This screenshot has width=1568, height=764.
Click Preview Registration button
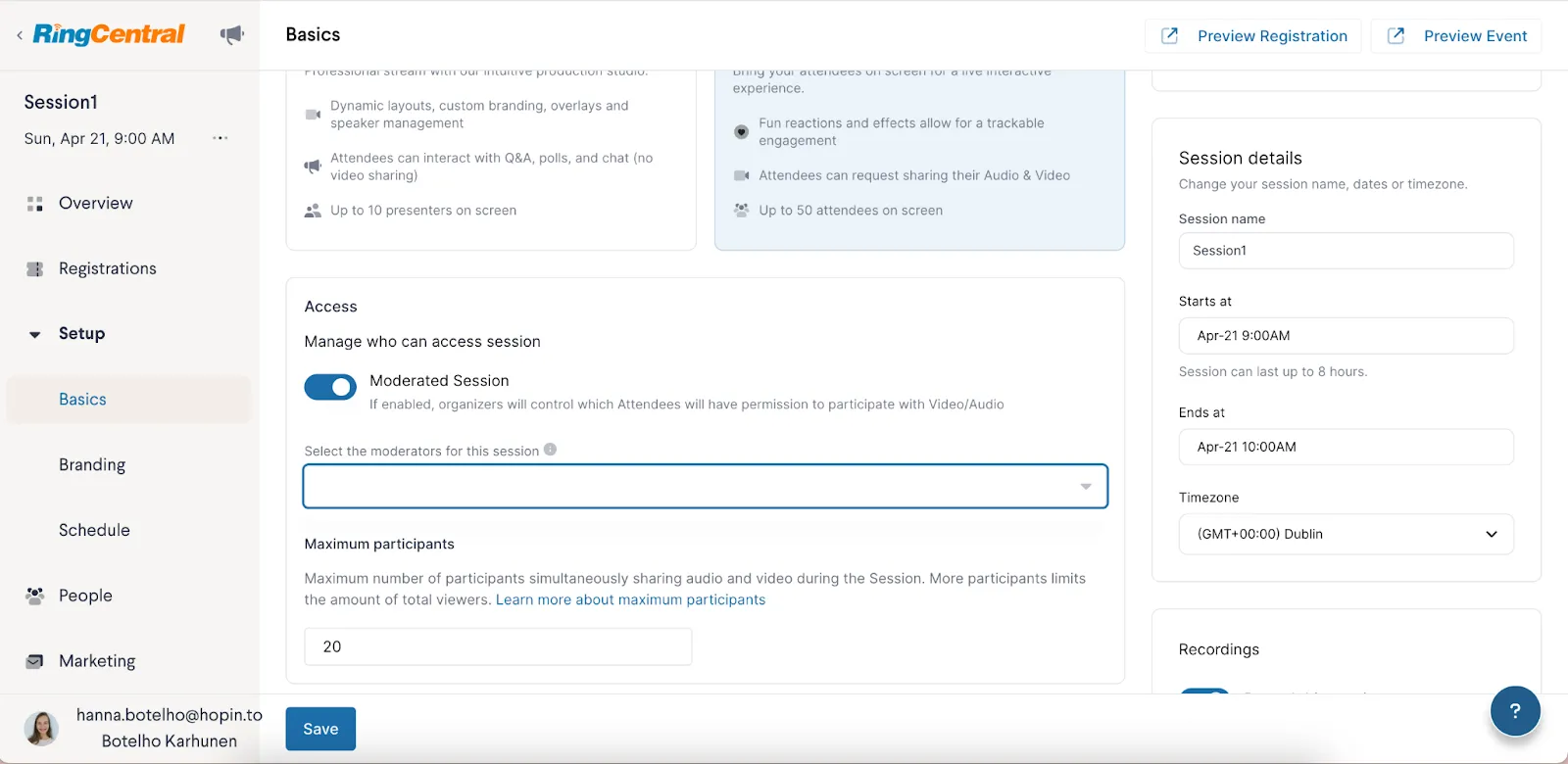click(1253, 36)
